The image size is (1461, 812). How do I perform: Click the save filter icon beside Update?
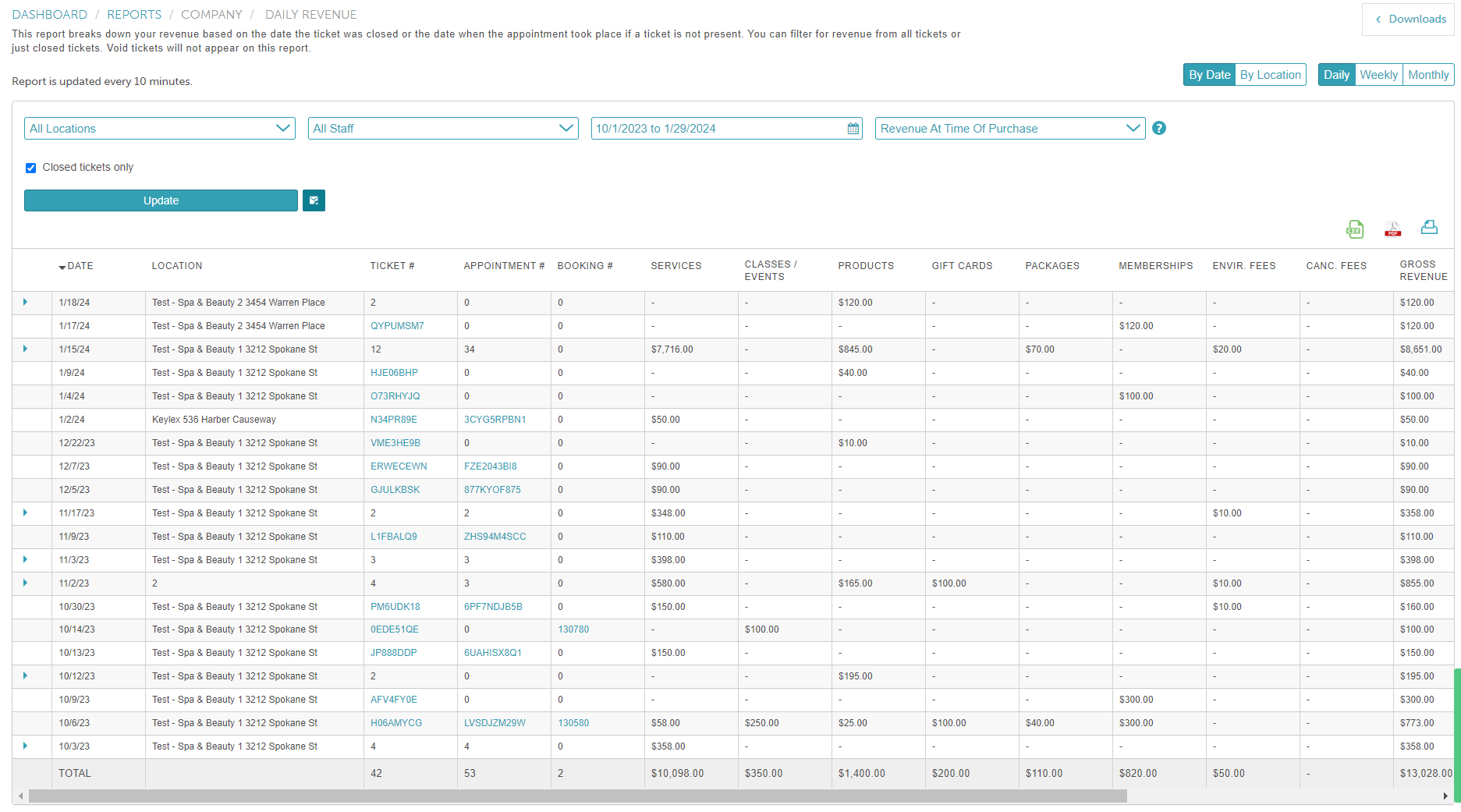tap(314, 200)
